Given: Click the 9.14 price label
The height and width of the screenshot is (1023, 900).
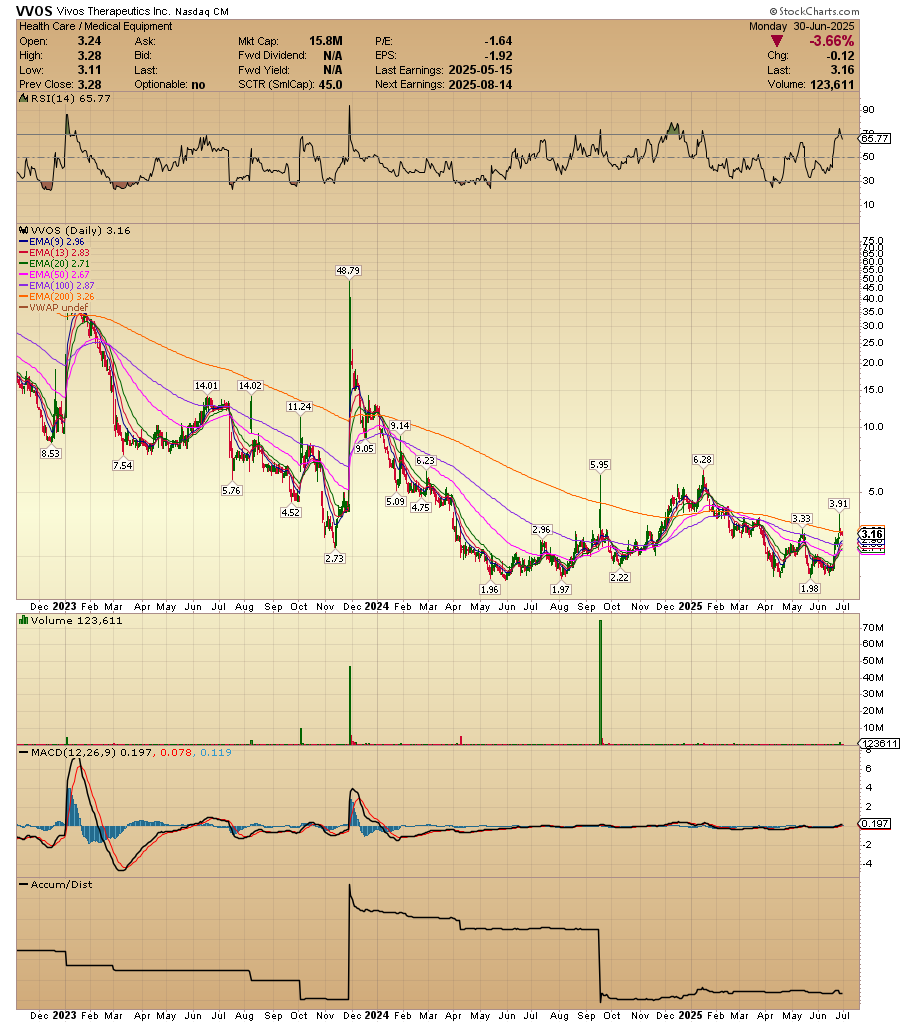Looking at the screenshot, I should coord(400,425).
